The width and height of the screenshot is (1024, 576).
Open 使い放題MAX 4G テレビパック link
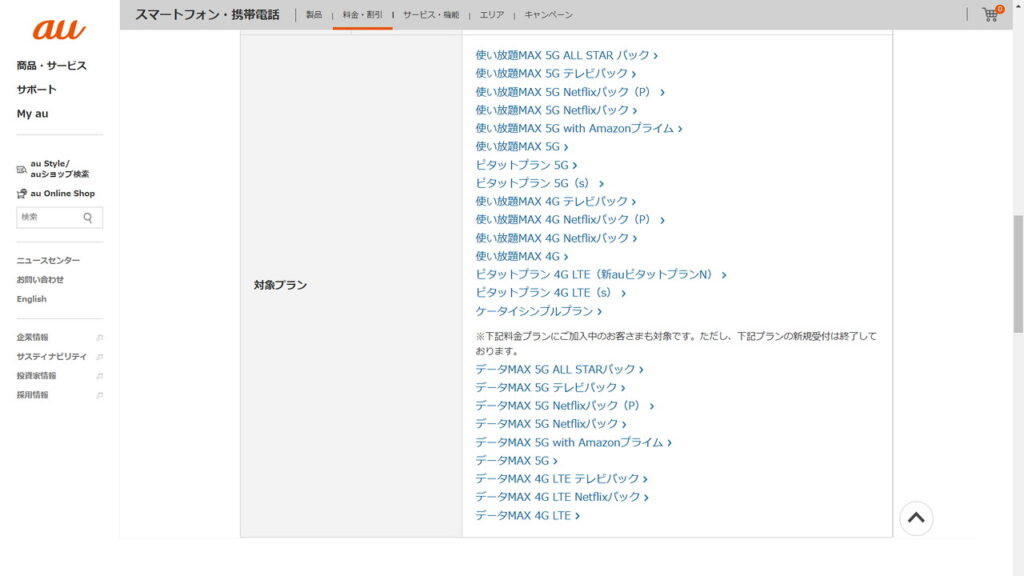click(x=556, y=202)
